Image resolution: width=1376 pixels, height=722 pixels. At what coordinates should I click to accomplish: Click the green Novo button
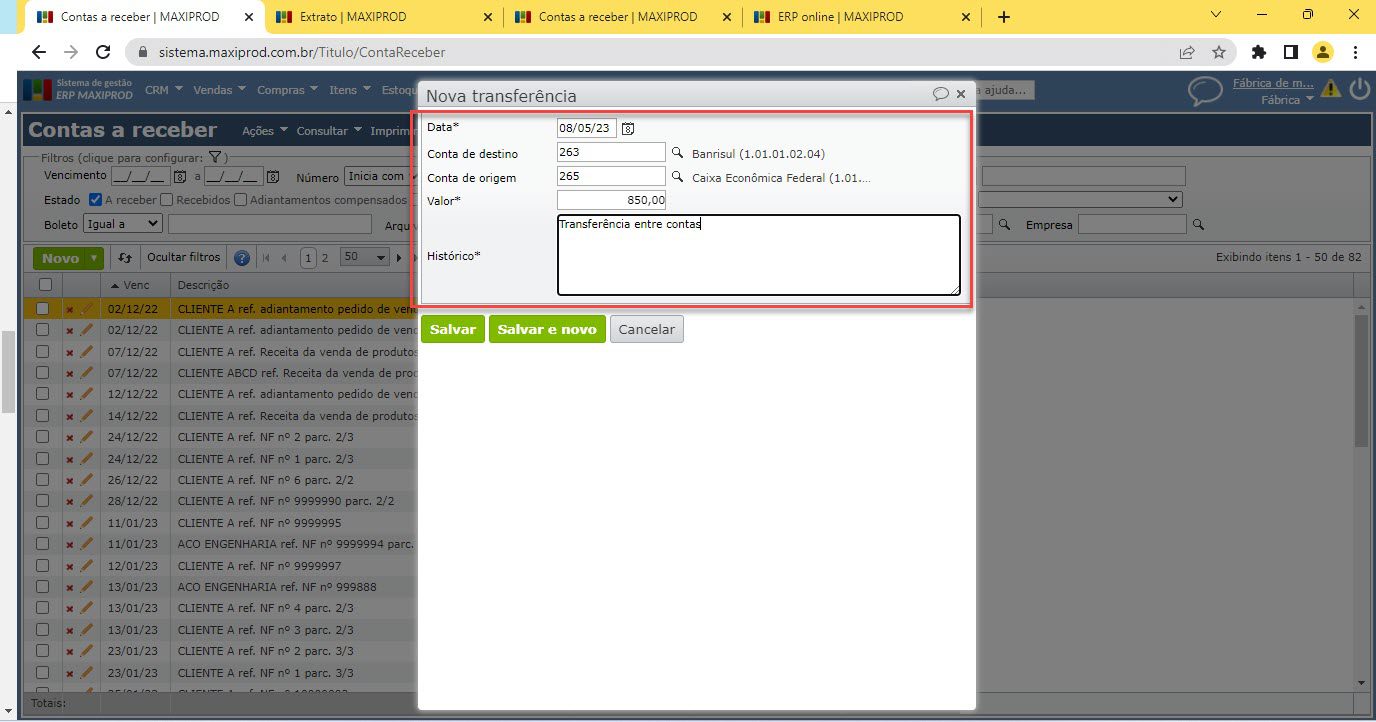[x=60, y=258]
